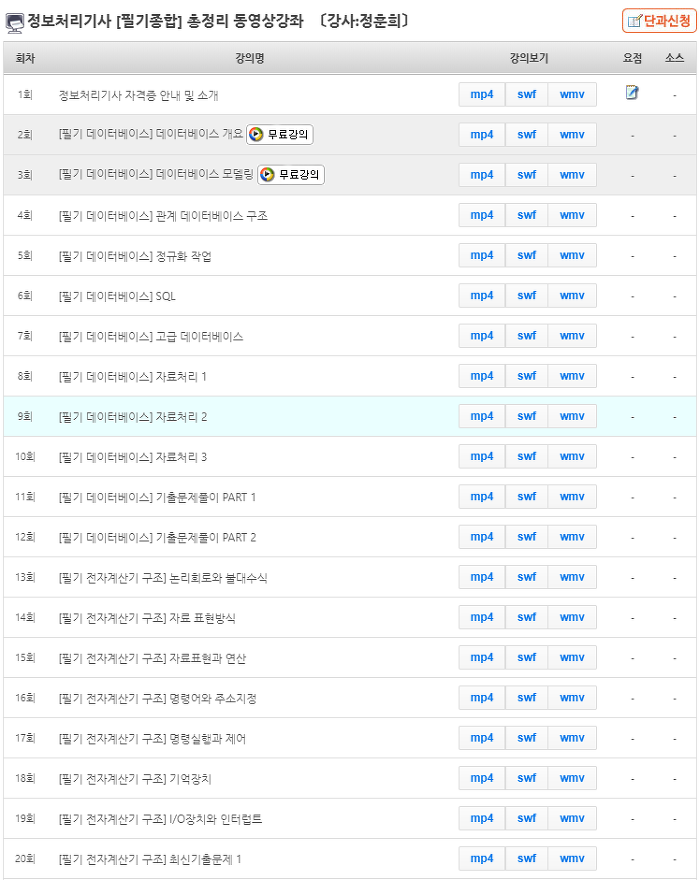Open wmv for lecture 7회 고급 데이터베이스

coord(572,336)
